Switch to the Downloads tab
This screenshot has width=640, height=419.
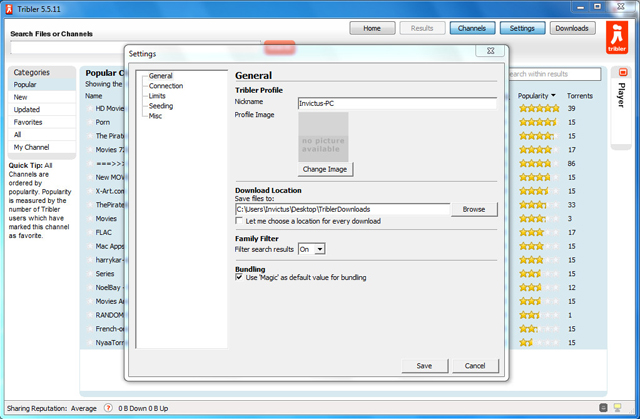(x=571, y=28)
